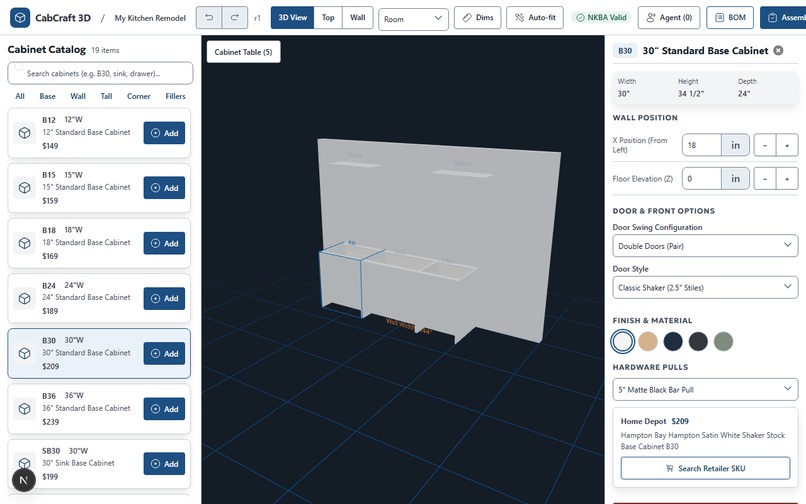Switch to 3D View

(292, 17)
